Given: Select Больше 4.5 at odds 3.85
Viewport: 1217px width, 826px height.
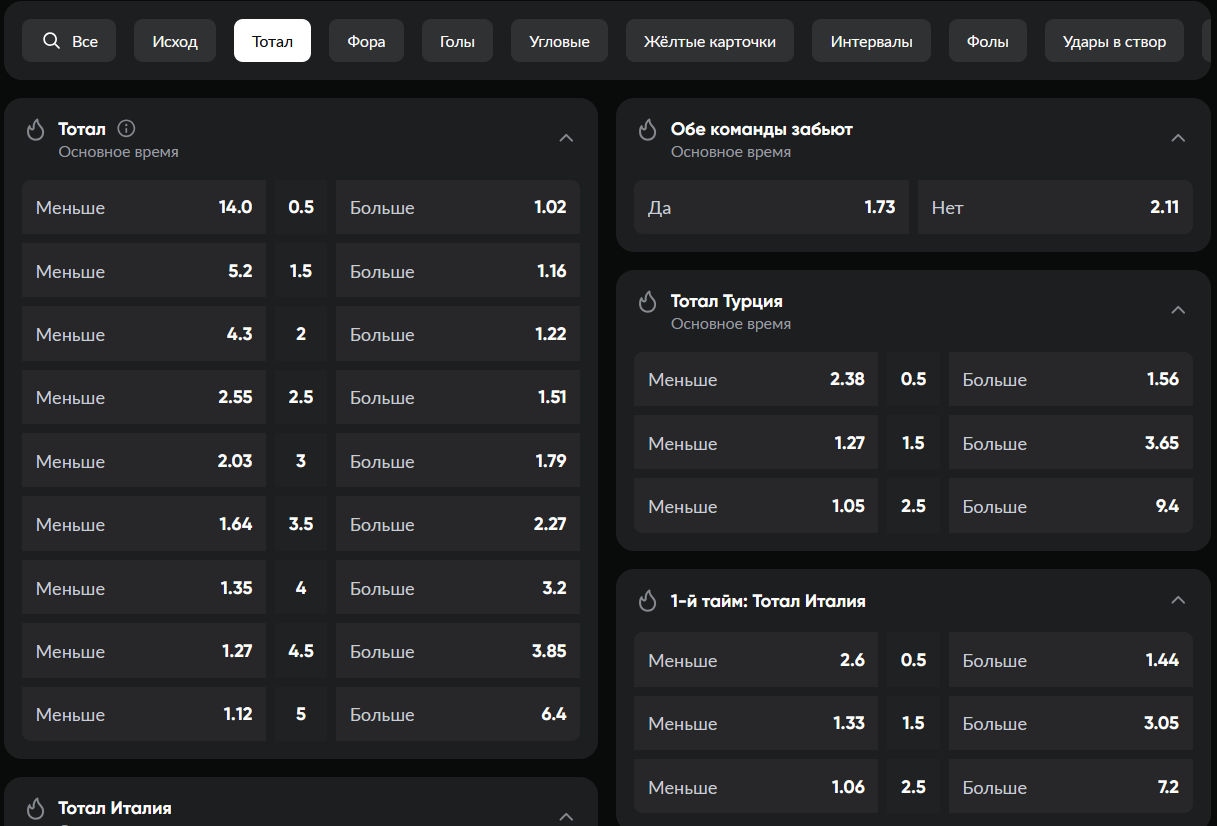Looking at the screenshot, I should click(458, 651).
